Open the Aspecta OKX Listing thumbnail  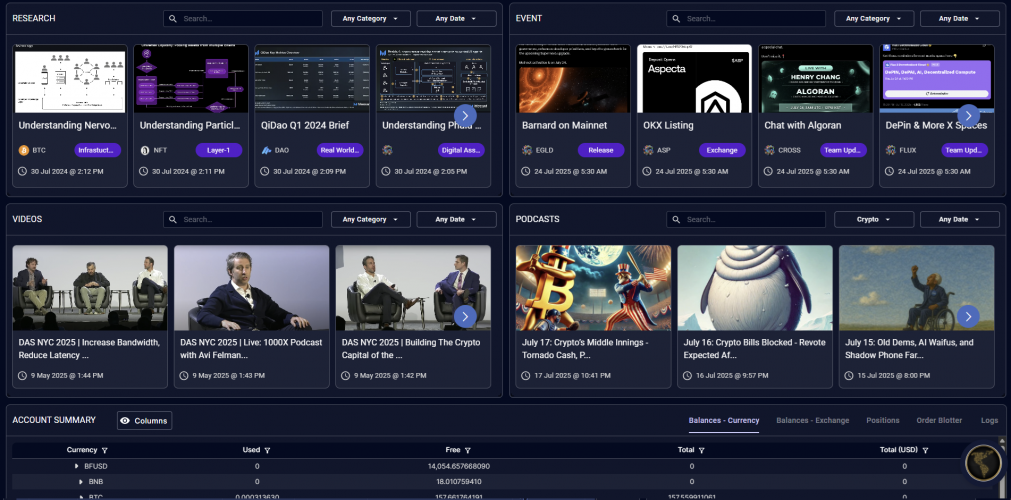pyautogui.click(x=694, y=79)
